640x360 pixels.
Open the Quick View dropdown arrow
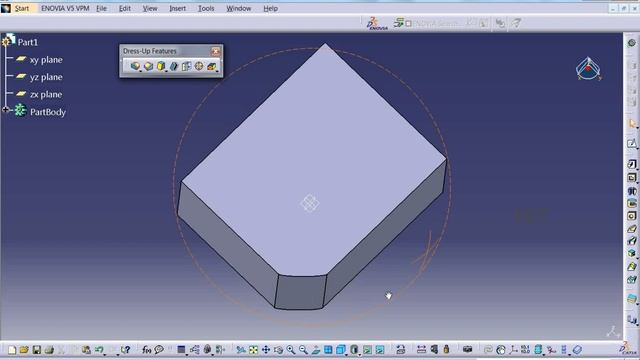[x=347, y=354]
